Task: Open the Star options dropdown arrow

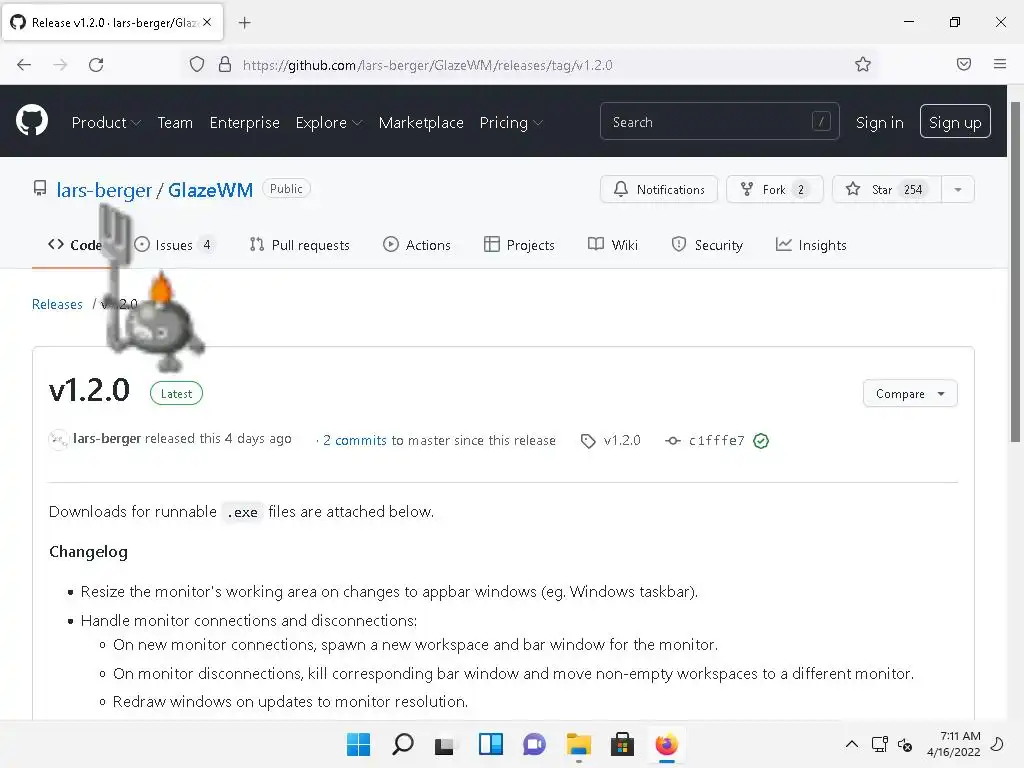Action: (x=958, y=189)
